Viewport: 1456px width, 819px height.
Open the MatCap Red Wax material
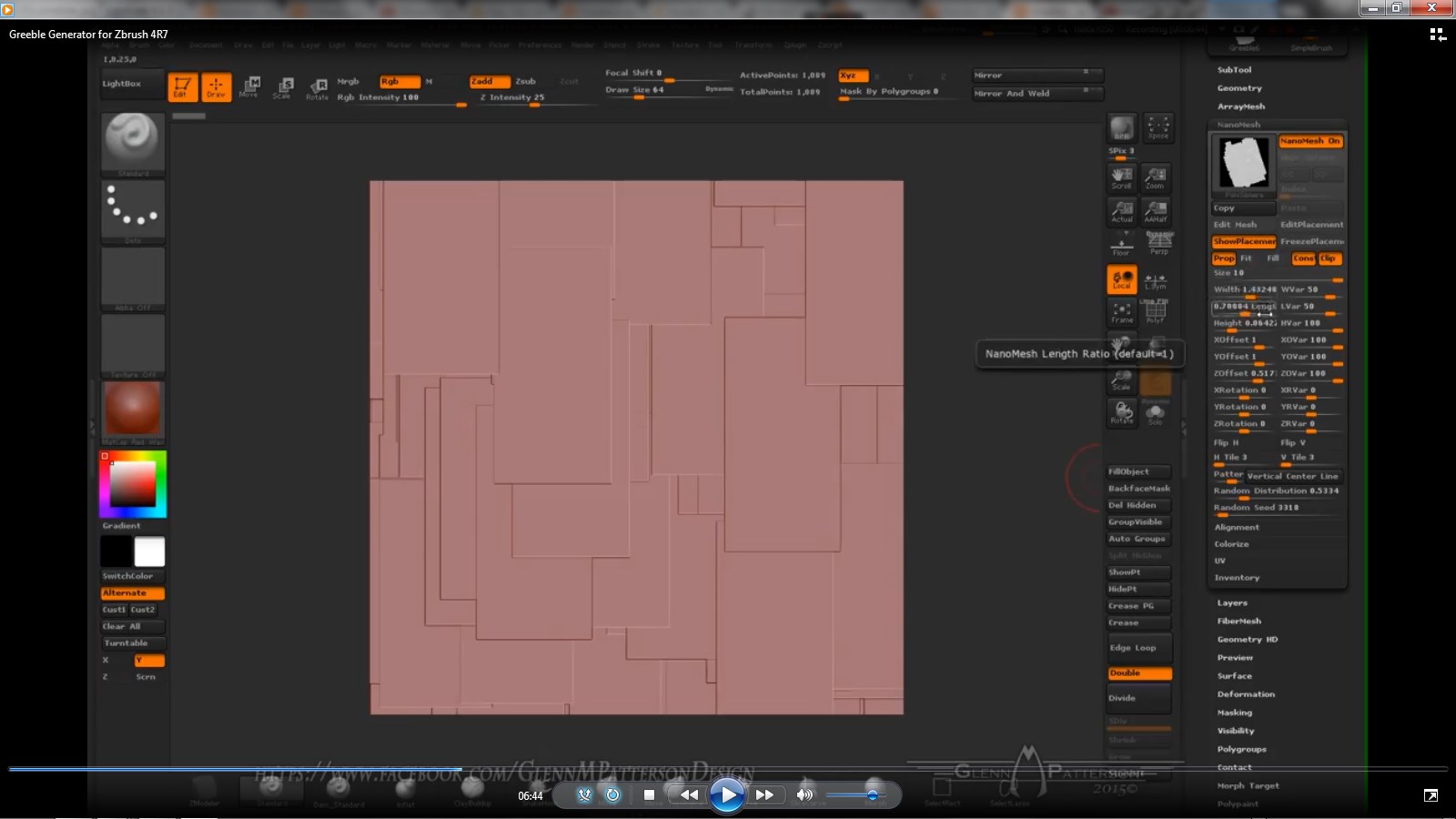pyautogui.click(x=133, y=412)
